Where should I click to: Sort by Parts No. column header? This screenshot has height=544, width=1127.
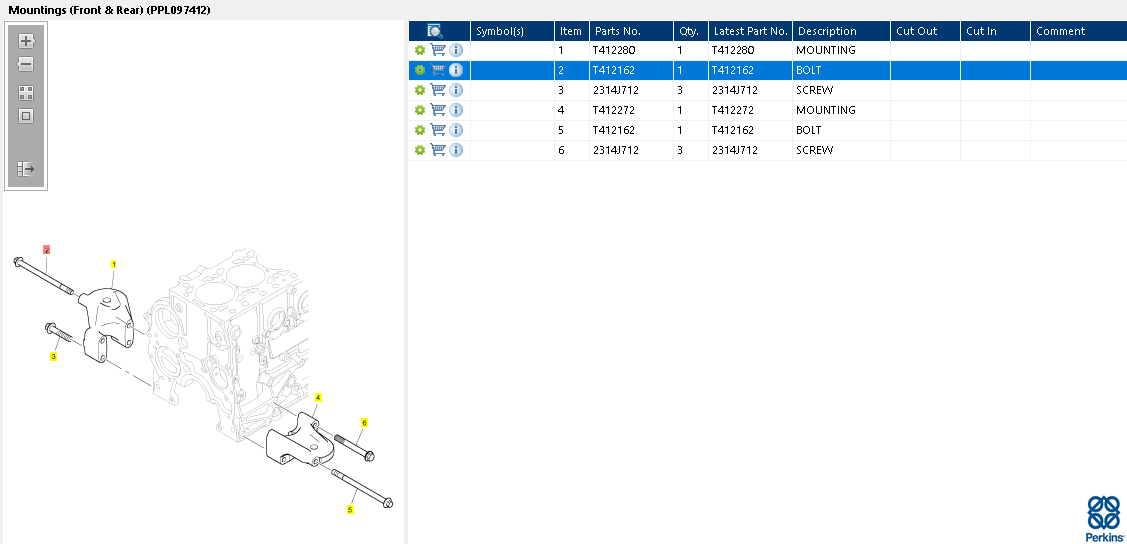[618, 31]
